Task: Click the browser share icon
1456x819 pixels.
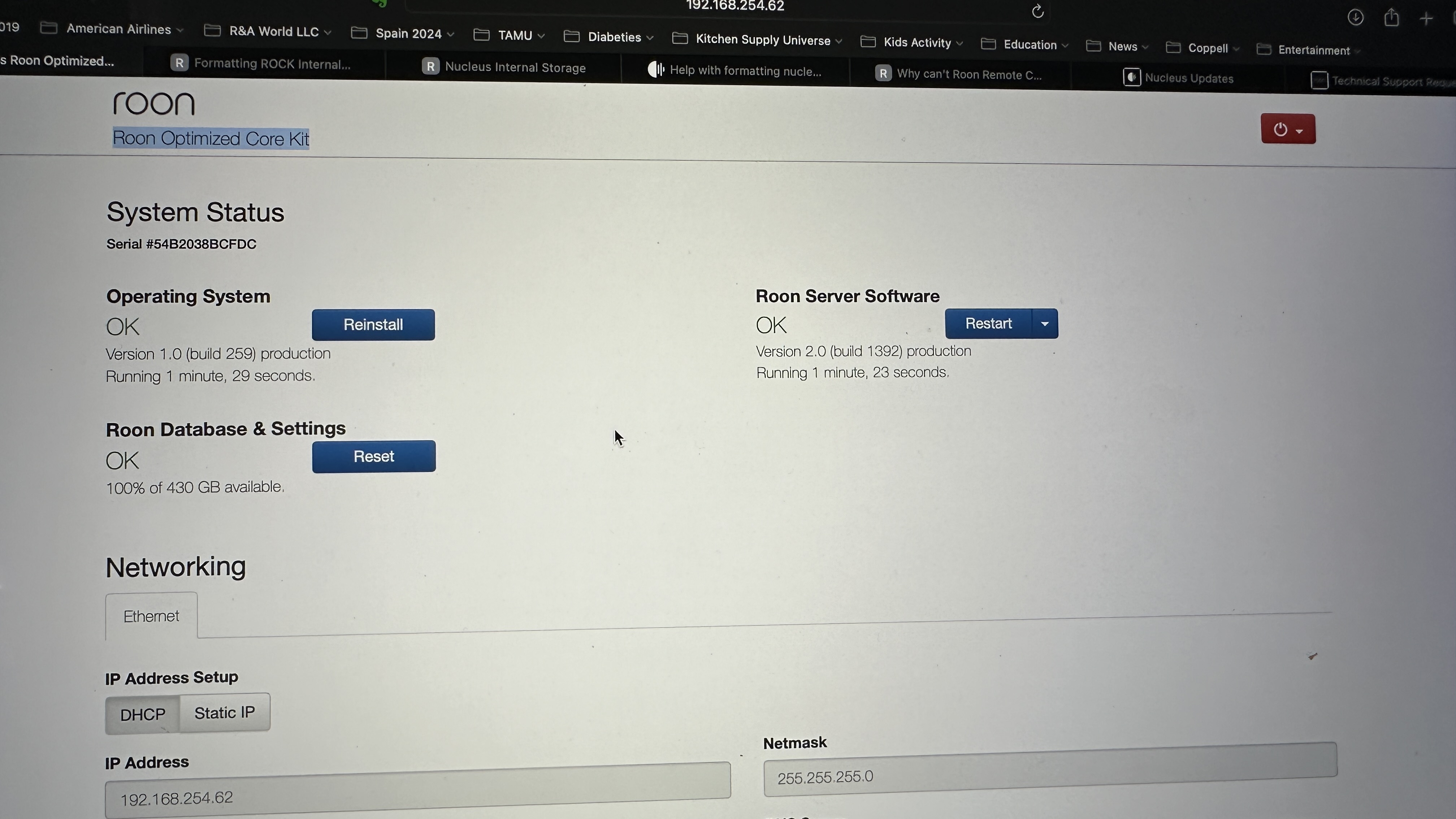Action: point(1391,18)
